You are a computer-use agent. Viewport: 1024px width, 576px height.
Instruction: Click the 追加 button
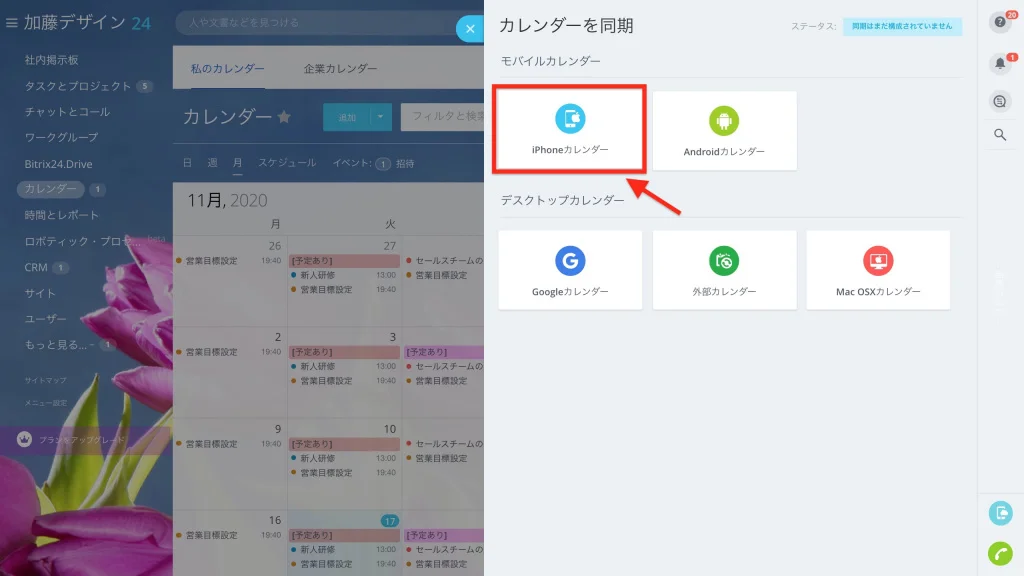click(x=347, y=118)
